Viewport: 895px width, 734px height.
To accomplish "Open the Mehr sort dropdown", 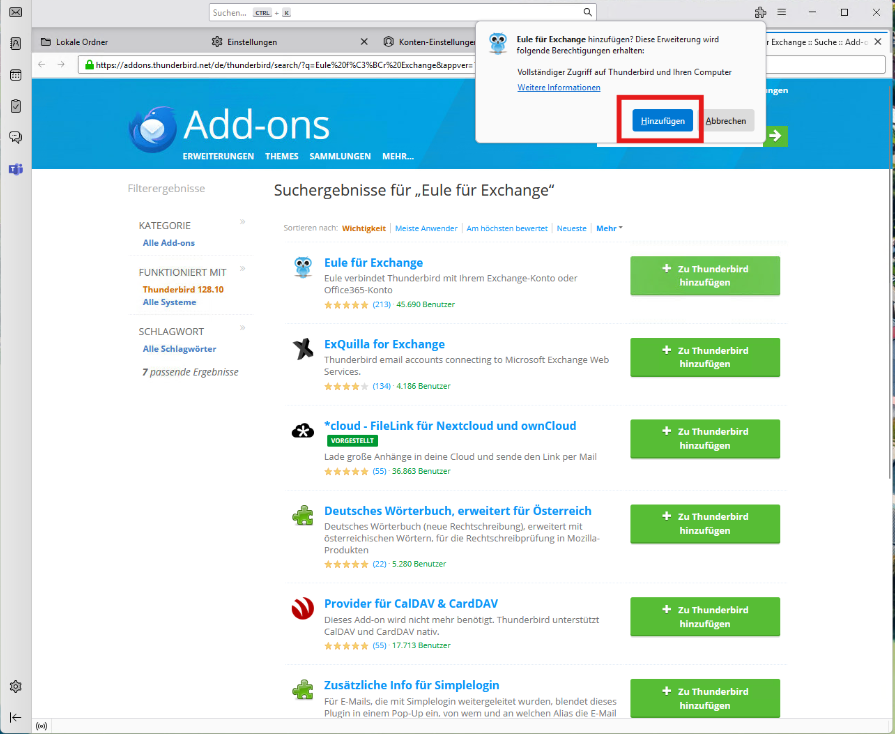I will point(609,228).
